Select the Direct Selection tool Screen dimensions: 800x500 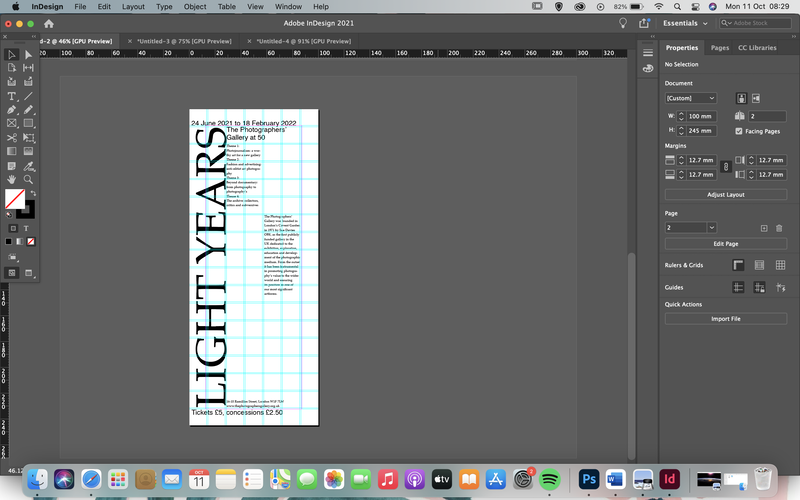[x=28, y=55]
